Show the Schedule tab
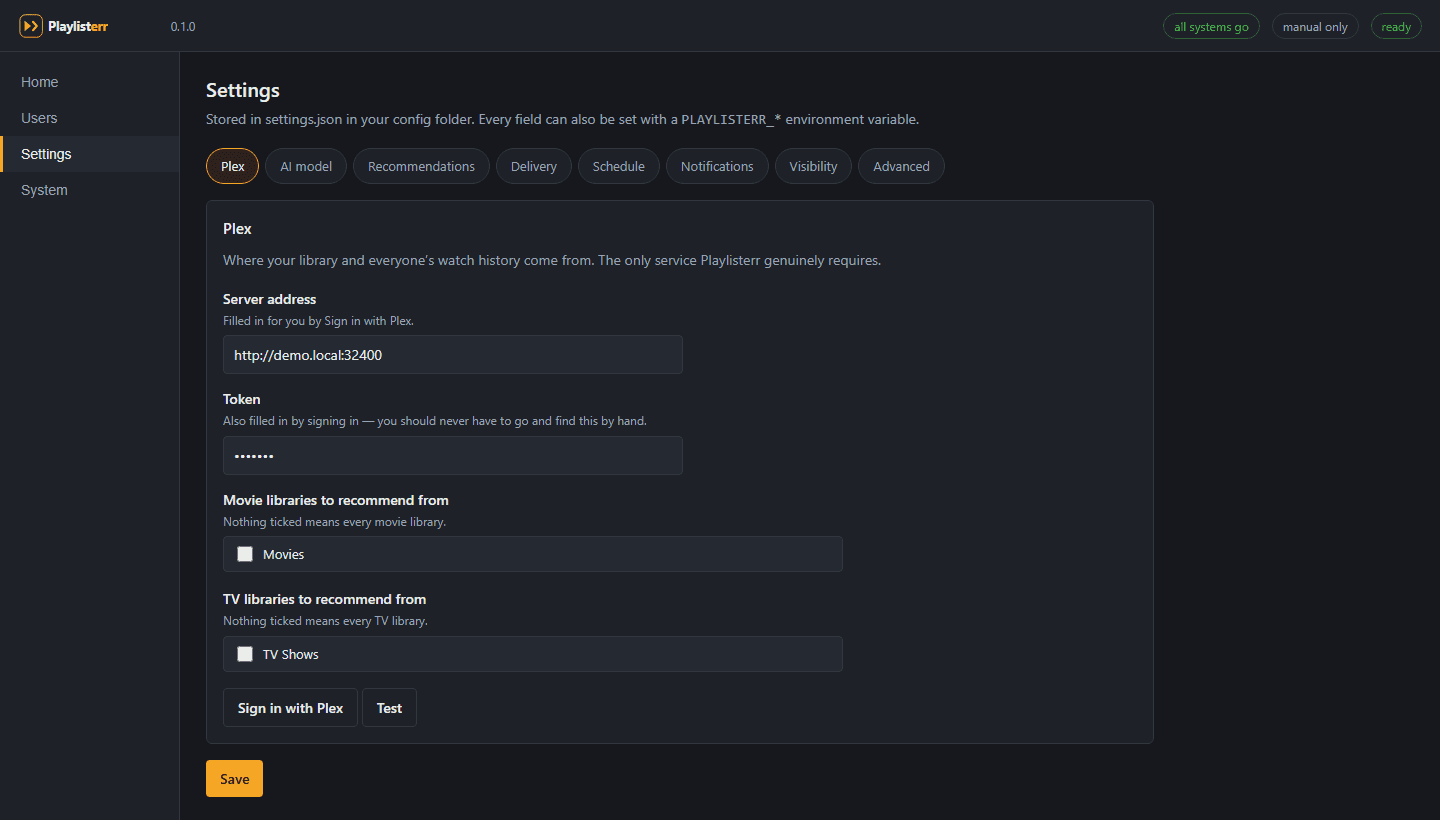Screen dimensions: 1440x820 (x=619, y=166)
